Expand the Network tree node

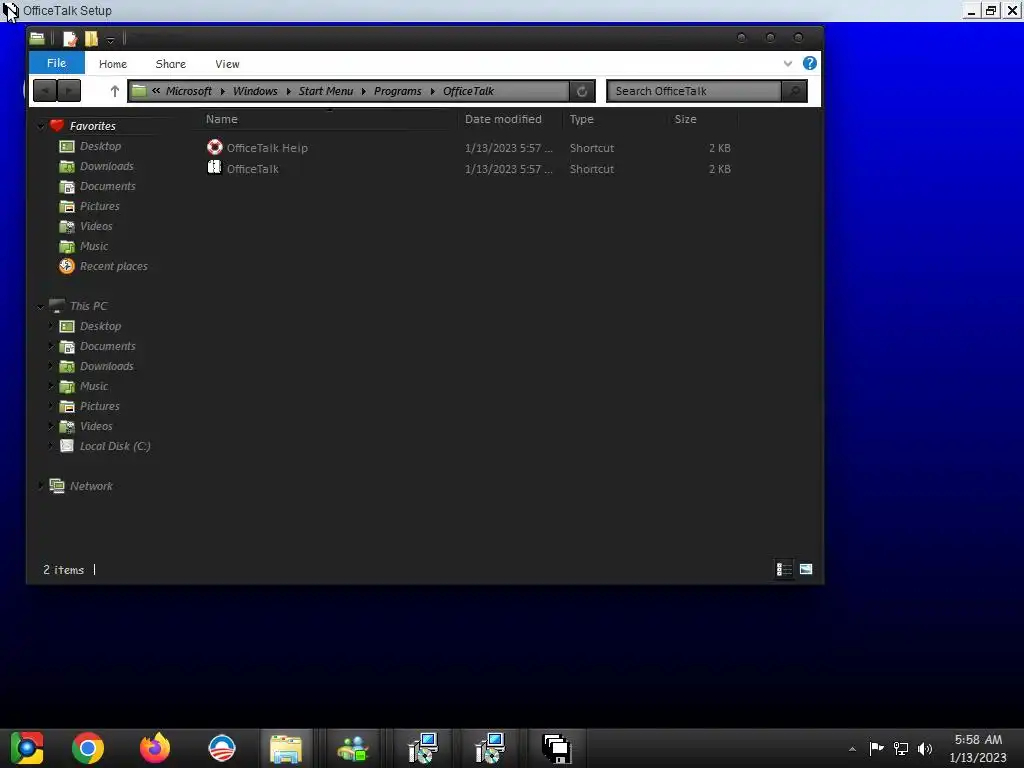coord(40,486)
